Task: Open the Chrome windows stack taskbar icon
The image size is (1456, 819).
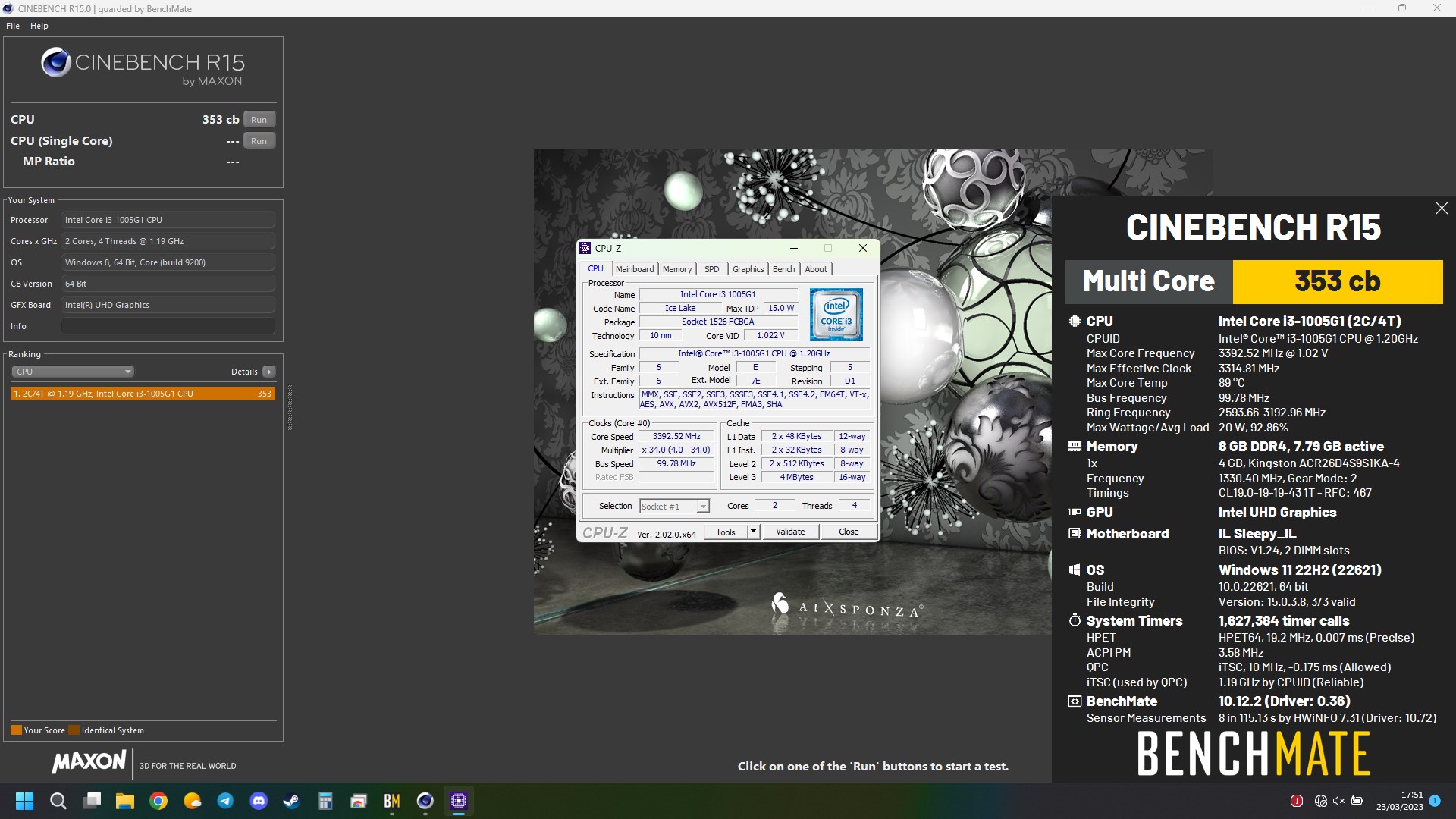Action: [359, 801]
